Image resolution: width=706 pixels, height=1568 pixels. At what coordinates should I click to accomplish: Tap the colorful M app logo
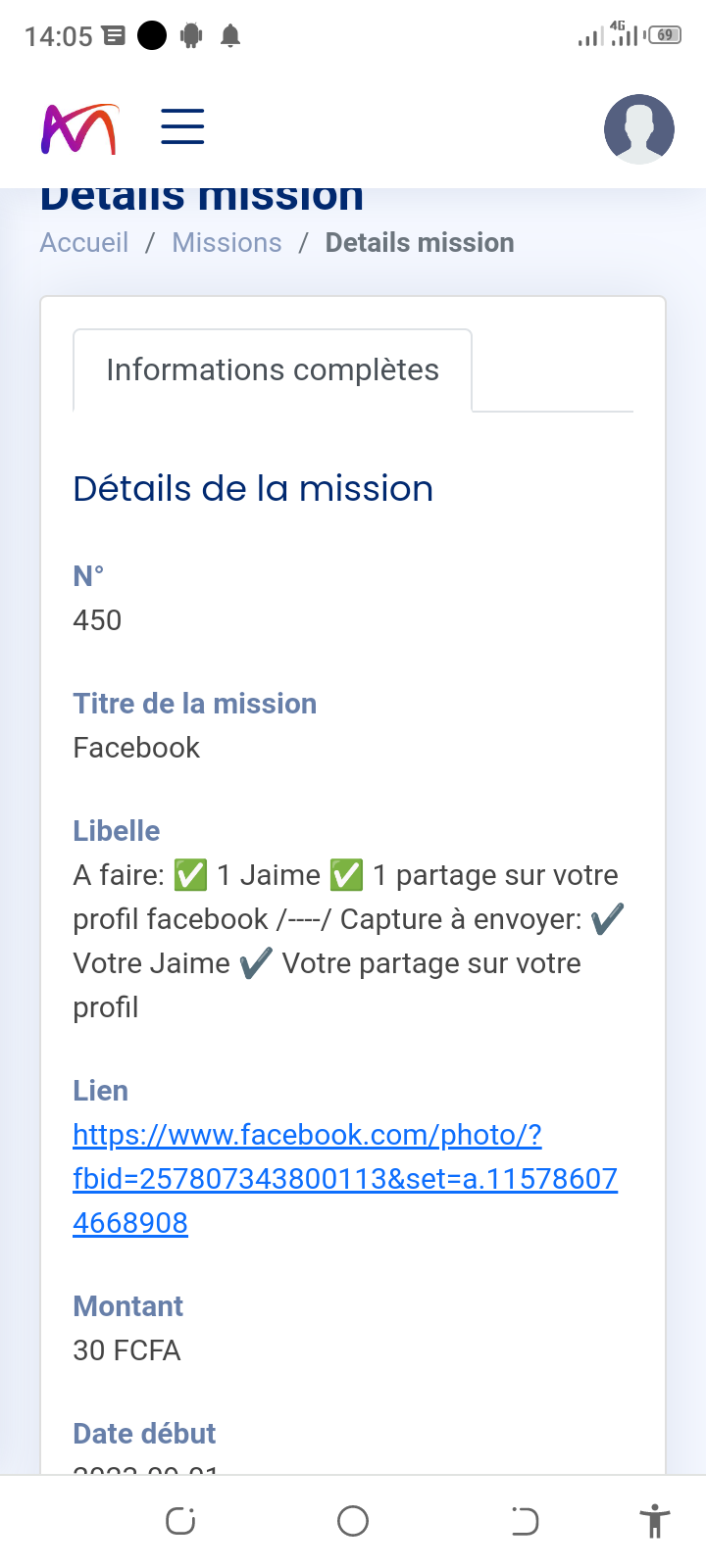click(x=79, y=128)
